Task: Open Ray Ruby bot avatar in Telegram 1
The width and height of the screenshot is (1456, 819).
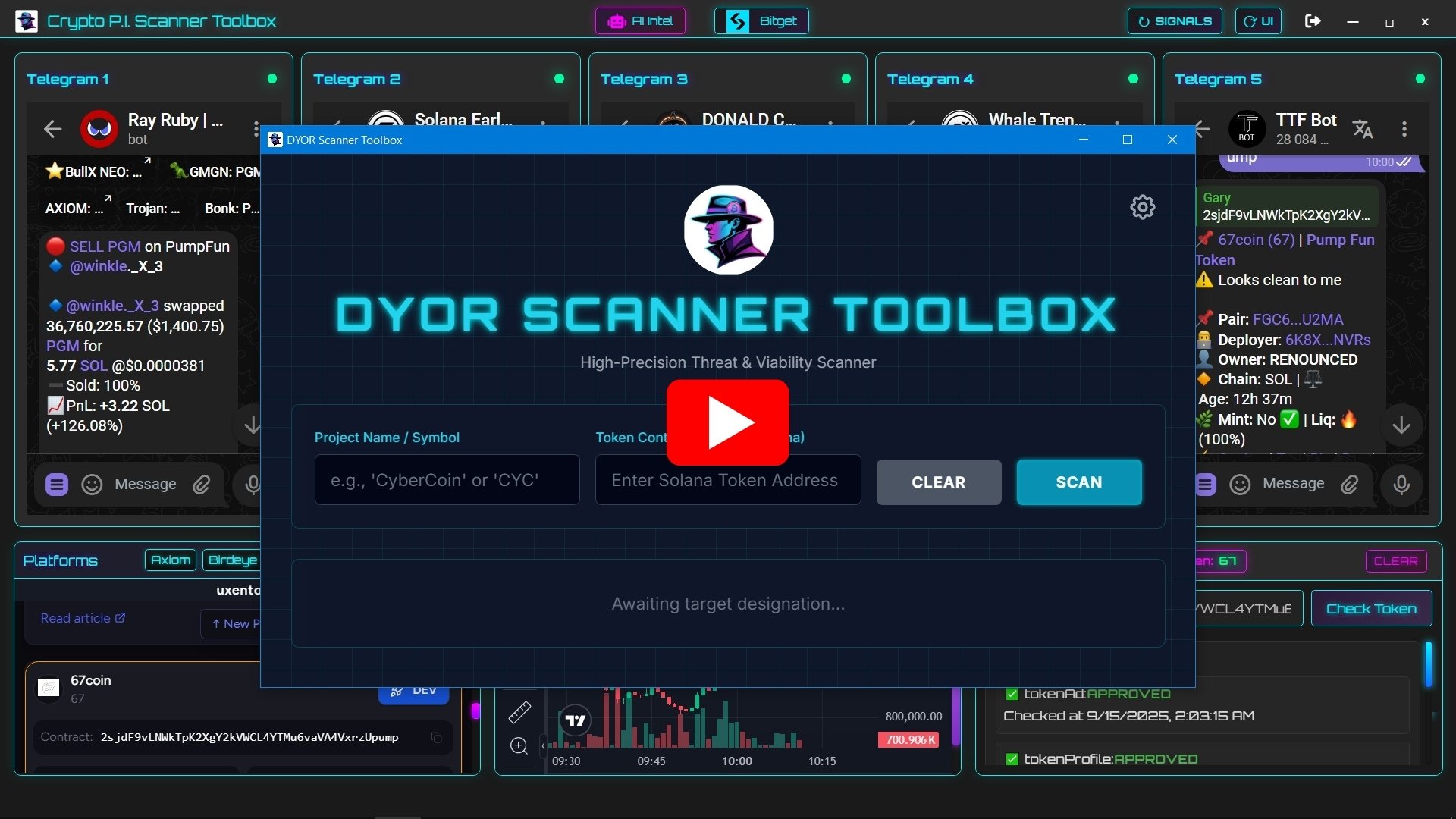Action: tap(99, 129)
